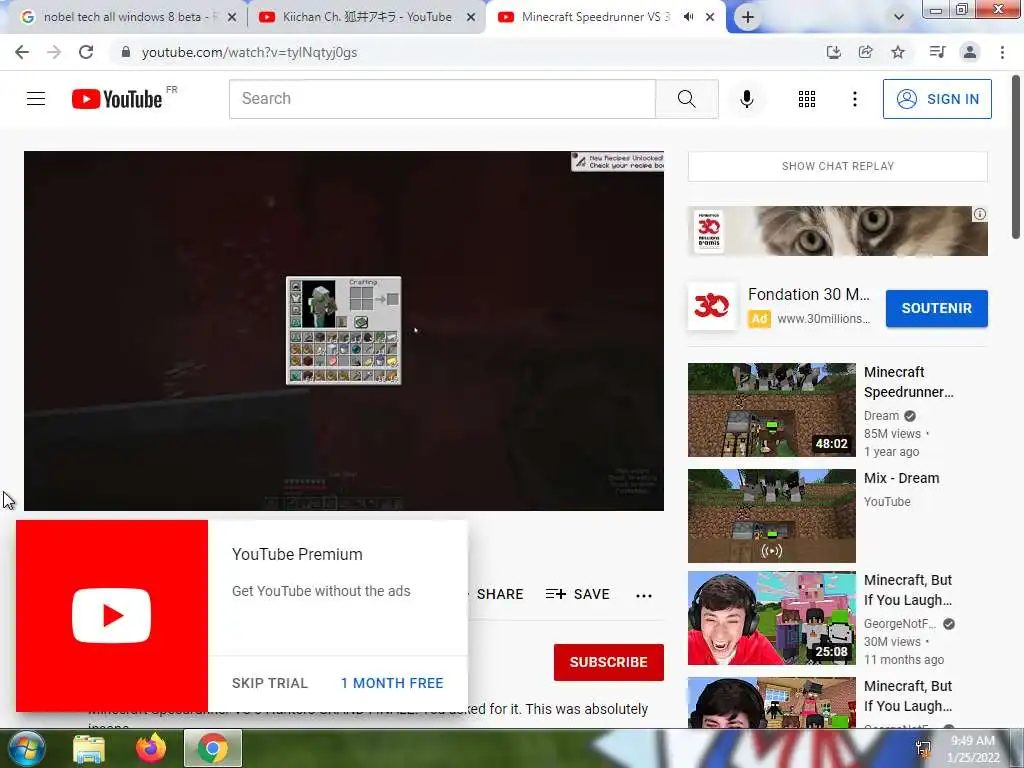Click SHOW CHAT REPLAY
Screen dimensions: 1024x768
[837, 167]
